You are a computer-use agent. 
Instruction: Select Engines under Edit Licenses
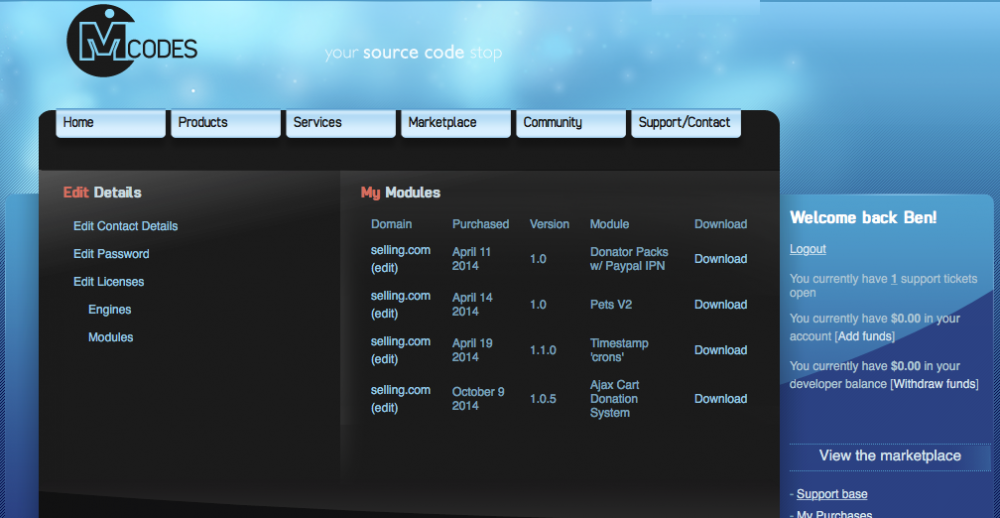click(x=109, y=310)
